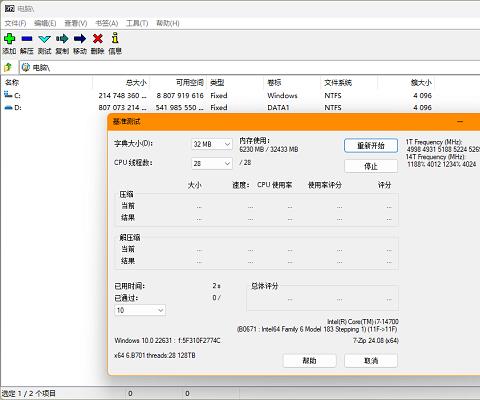Click free space value '8 807 919 616'

pos(180,95)
